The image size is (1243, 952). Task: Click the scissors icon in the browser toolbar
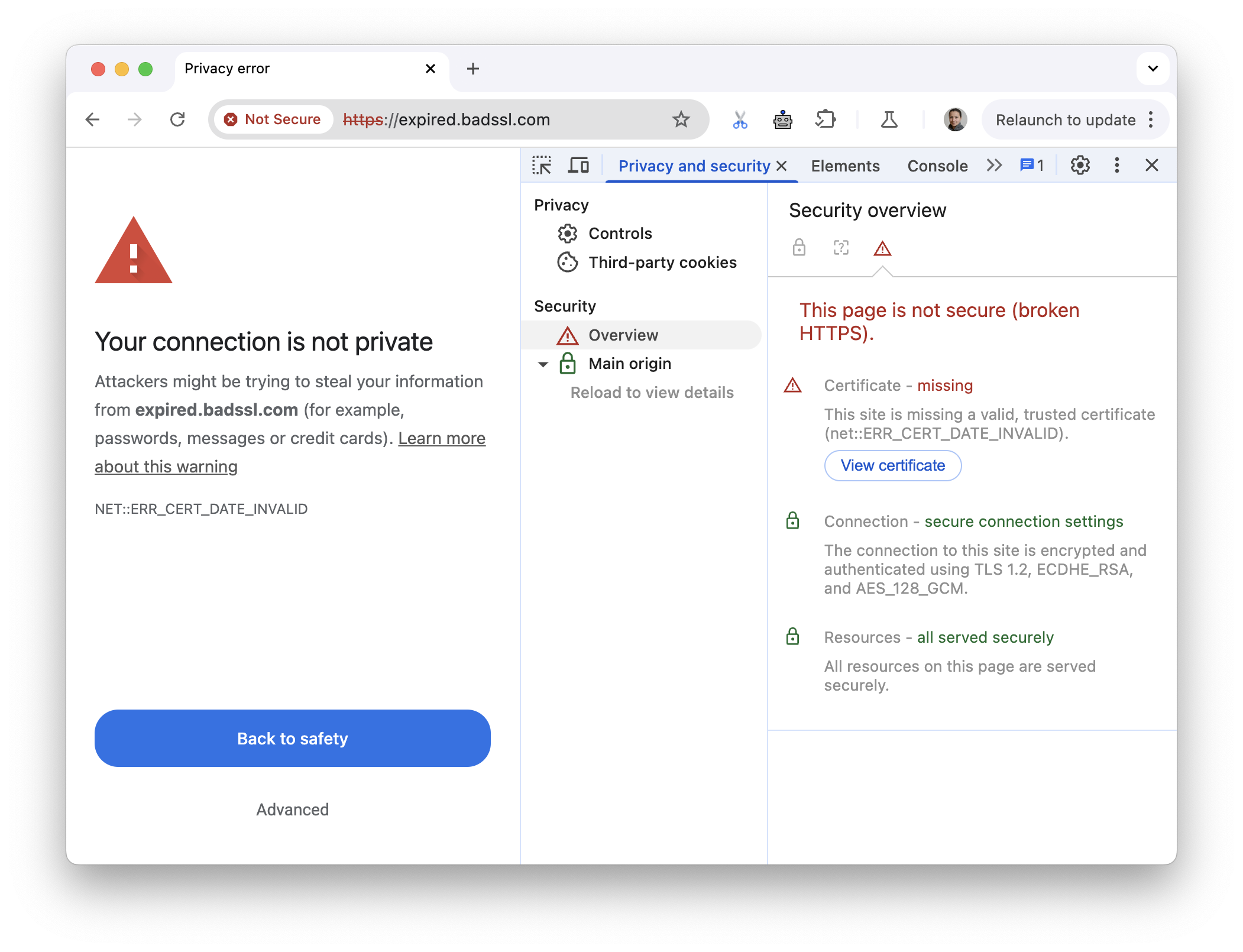click(x=739, y=119)
